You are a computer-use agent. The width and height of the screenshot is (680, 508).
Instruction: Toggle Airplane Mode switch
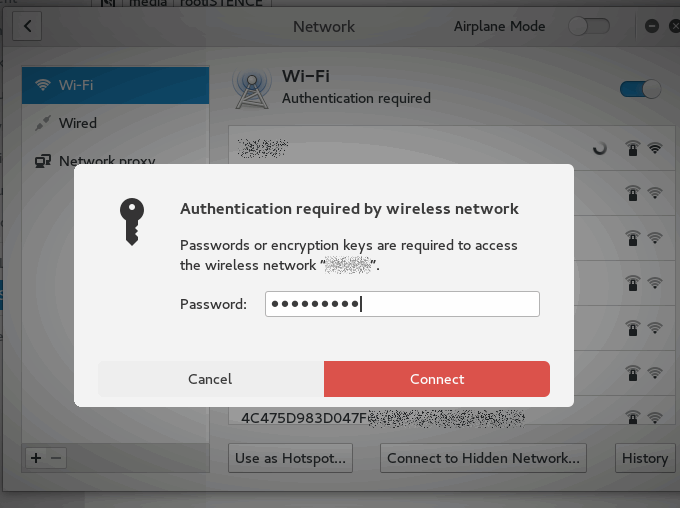tap(589, 27)
